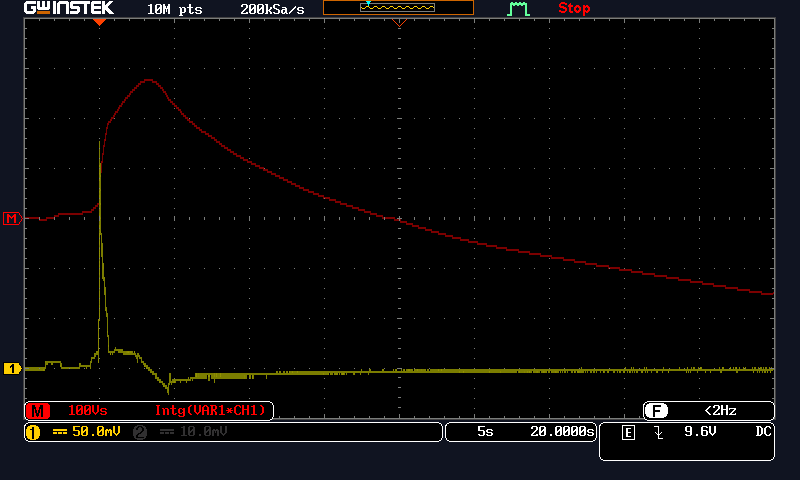Click the 200kSa/s sample rate readout
Screen dimensions: 800x480
pyautogui.click(x=272, y=9)
